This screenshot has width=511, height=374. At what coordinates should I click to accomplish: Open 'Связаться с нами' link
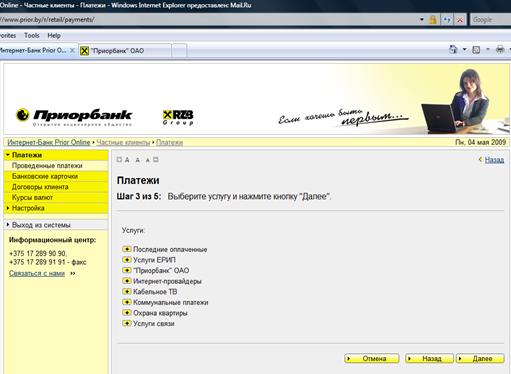(x=37, y=273)
